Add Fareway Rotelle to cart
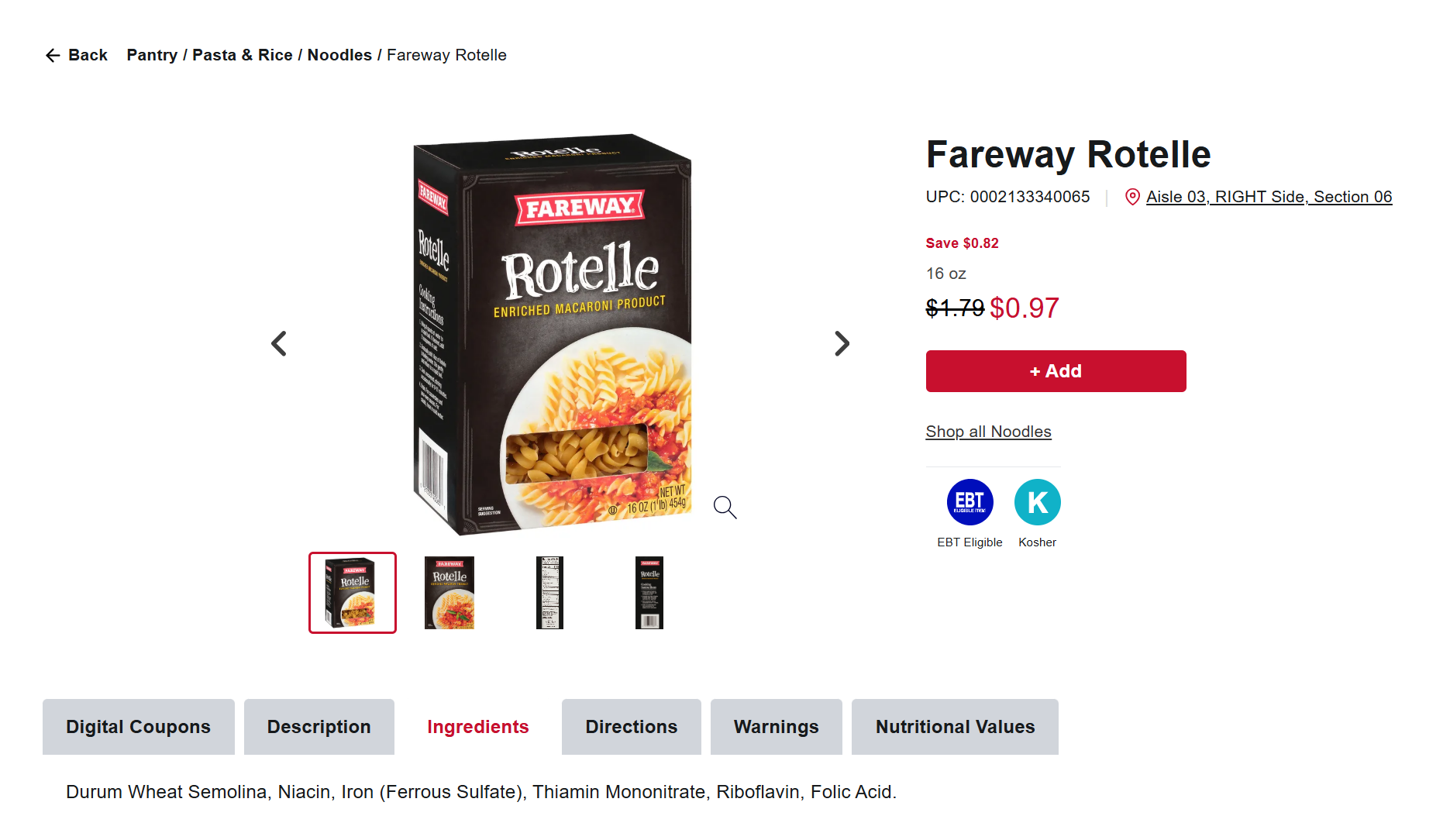Image resolution: width=1450 pixels, height=840 pixels. coord(1056,371)
